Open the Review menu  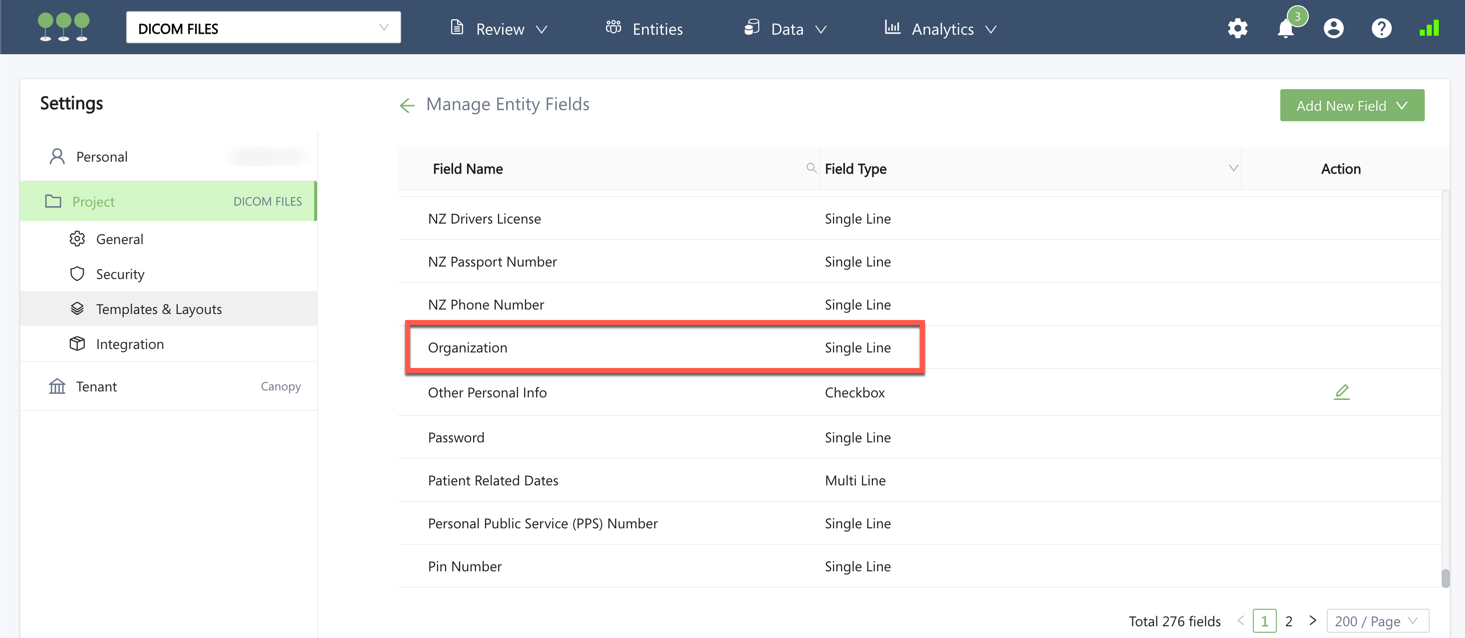499,29
